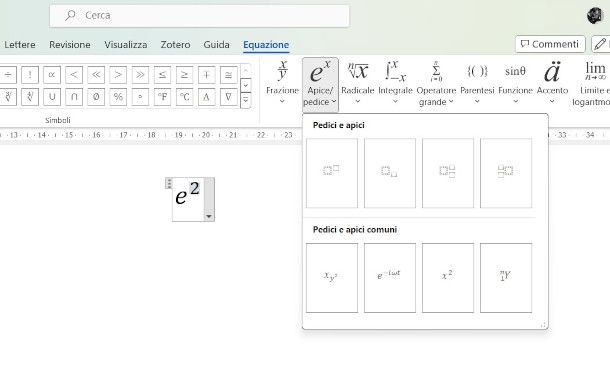Choose the superscript template

[332, 173]
